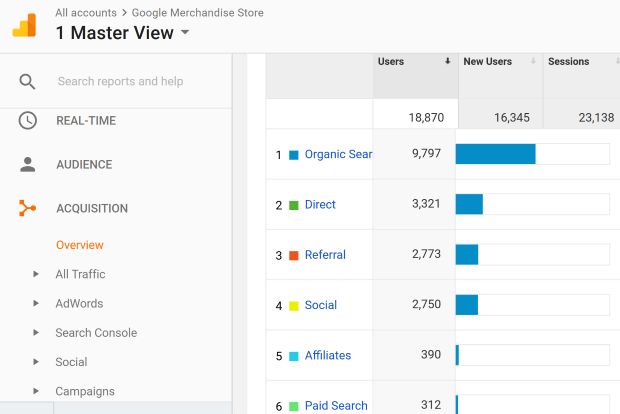
Task: Expand the Social sidebar section arrow
Action: [x=36, y=361]
